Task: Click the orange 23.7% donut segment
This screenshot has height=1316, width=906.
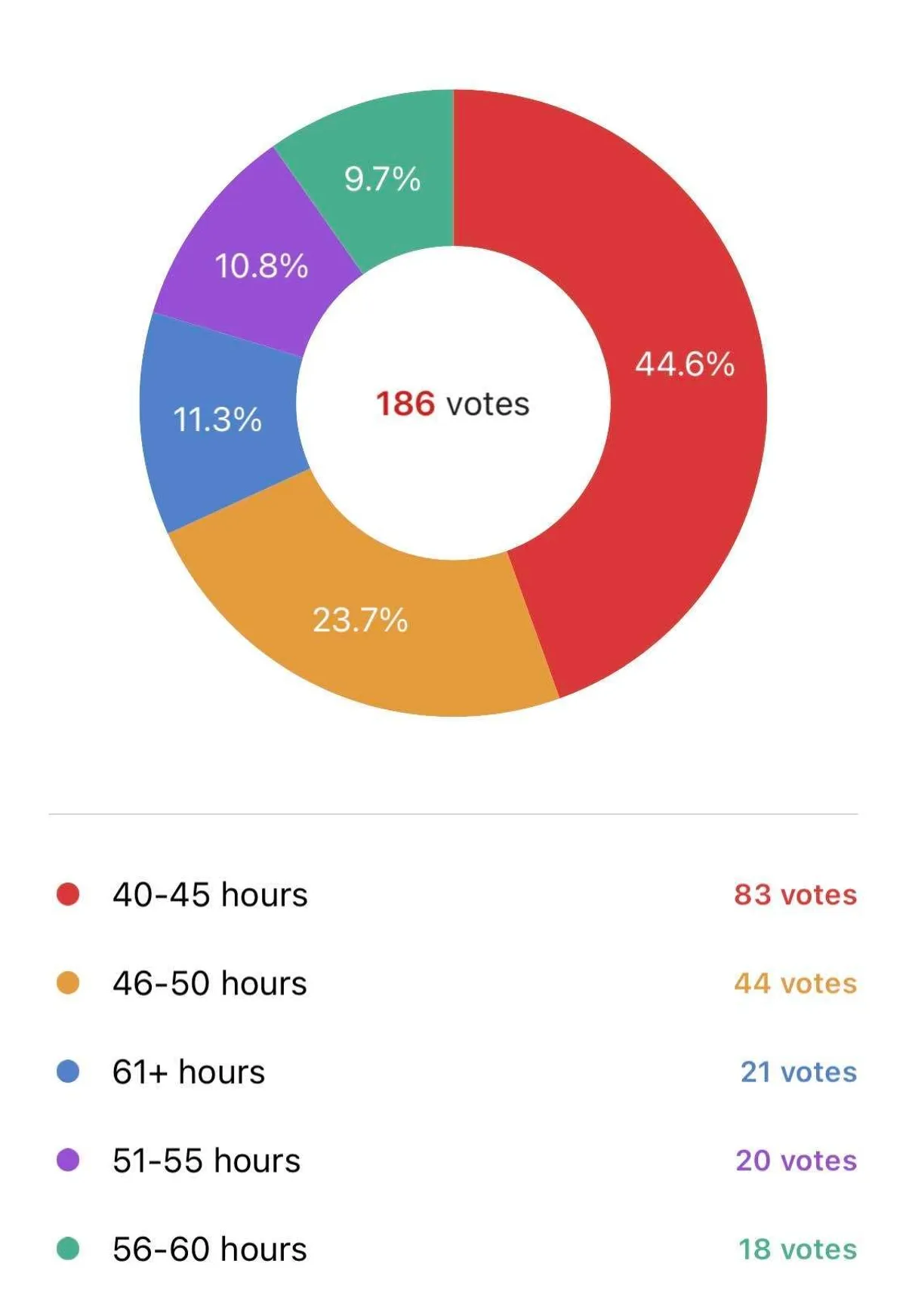Action: coord(361,620)
